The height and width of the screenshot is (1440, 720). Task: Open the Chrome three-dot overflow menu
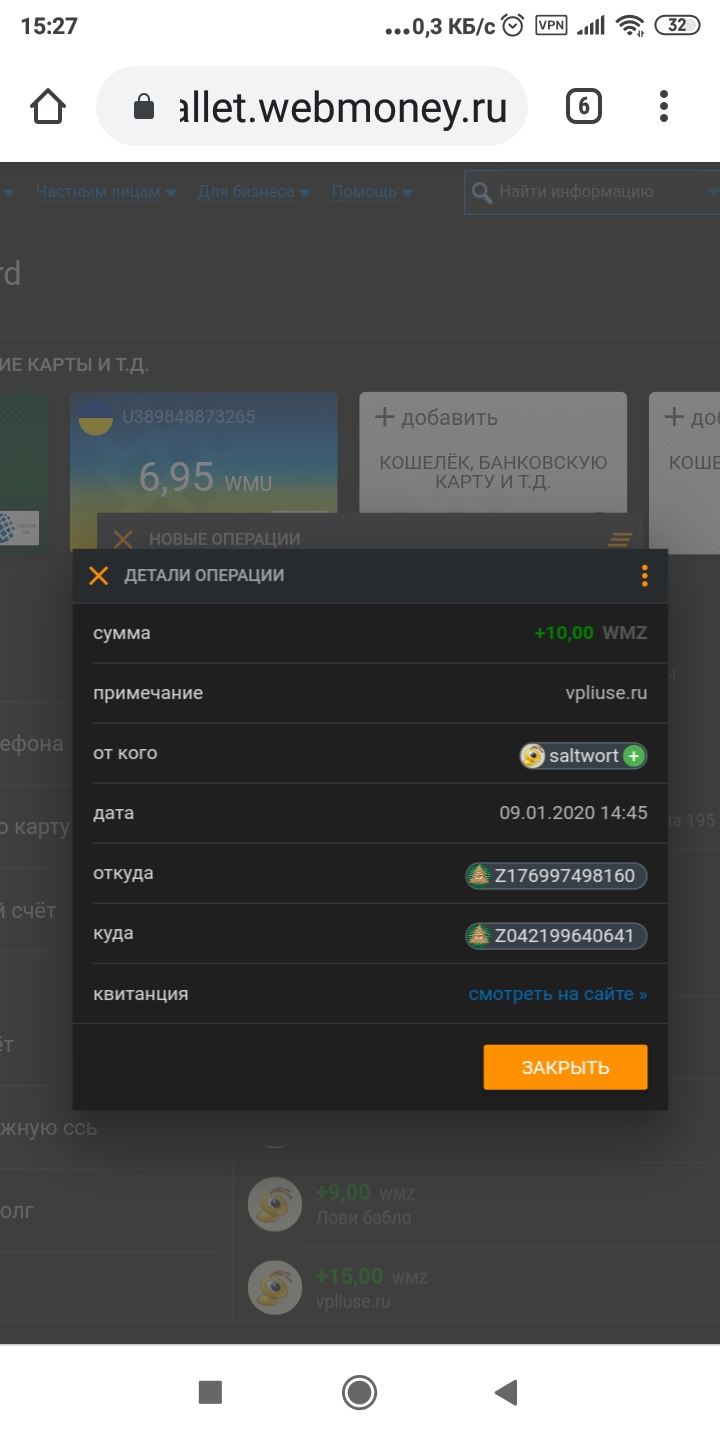[x=664, y=106]
